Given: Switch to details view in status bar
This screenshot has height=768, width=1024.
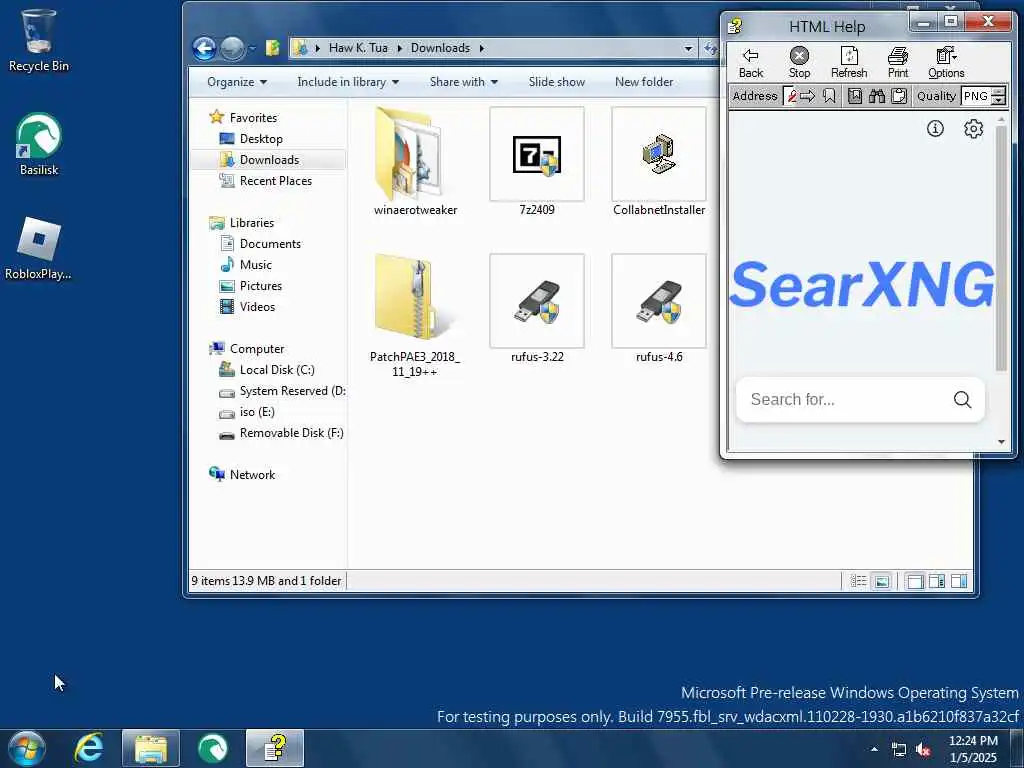Looking at the screenshot, I should pyautogui.click(x=858, y=581).
